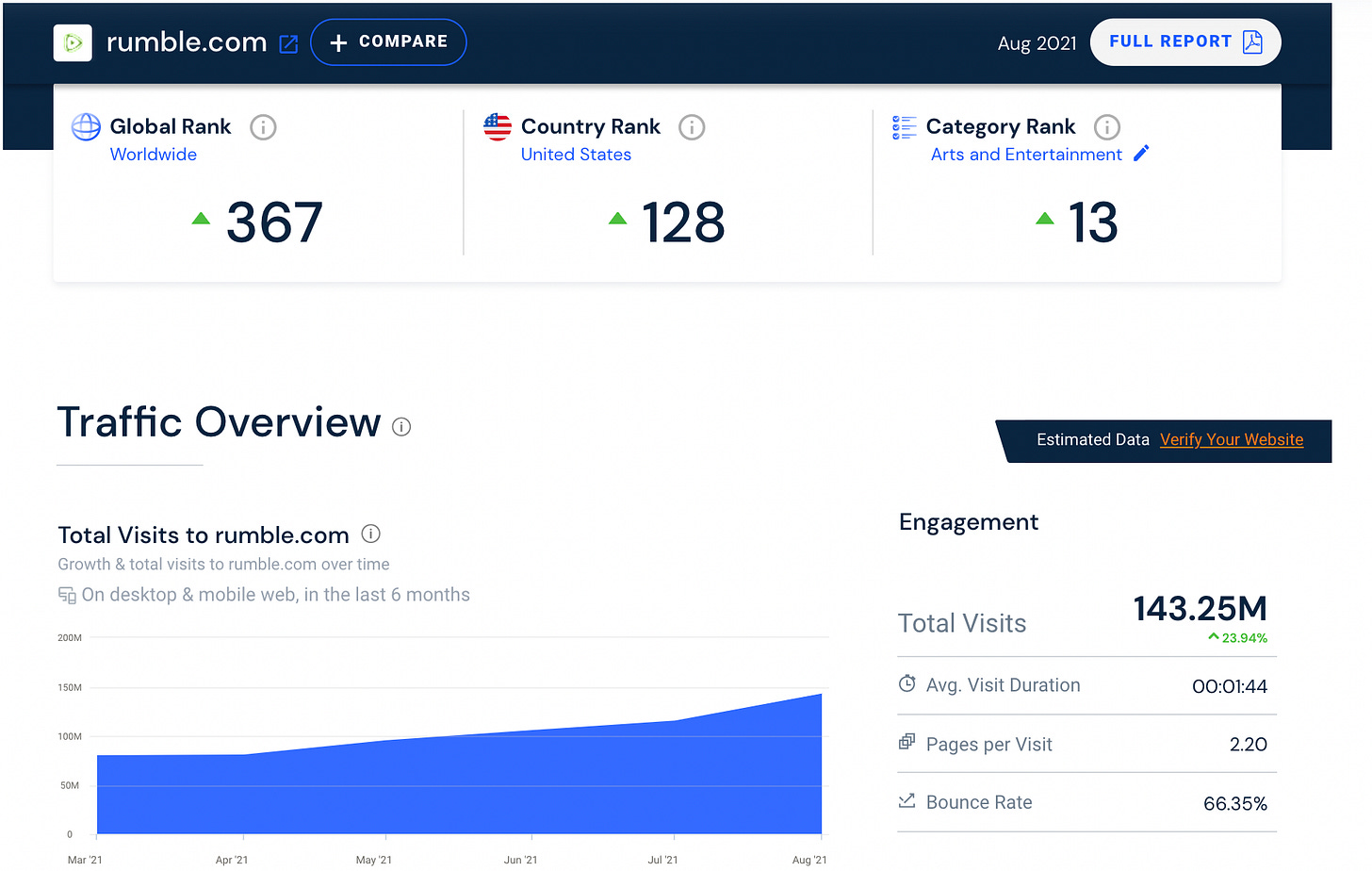Click the Jul '21 axis label

[x=662, y=860]
